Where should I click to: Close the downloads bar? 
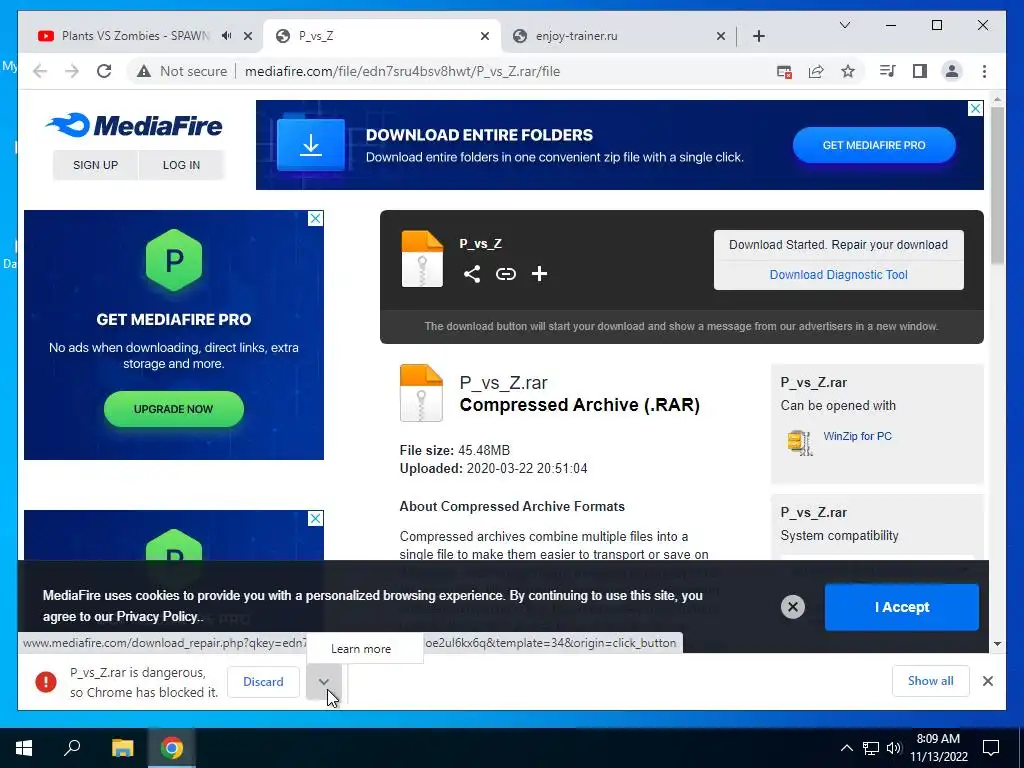[x=988, y=681]
